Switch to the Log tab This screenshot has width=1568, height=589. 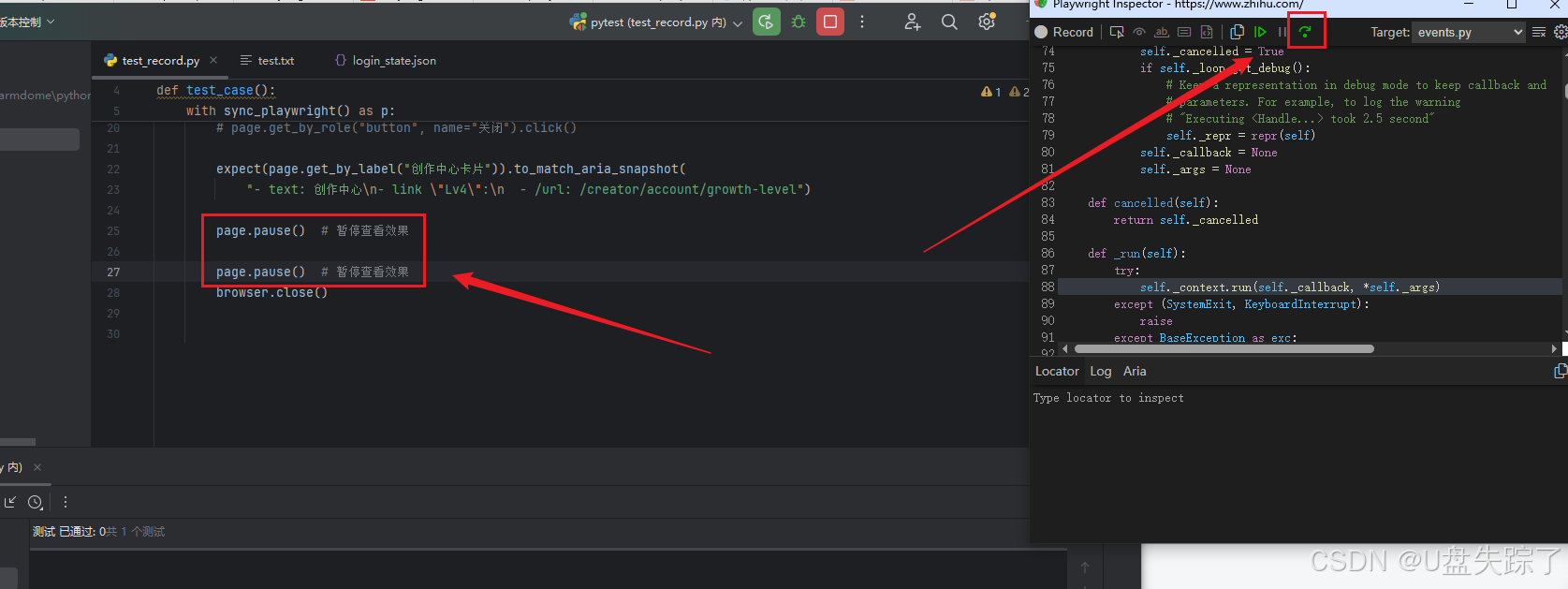click(1101, 371)
